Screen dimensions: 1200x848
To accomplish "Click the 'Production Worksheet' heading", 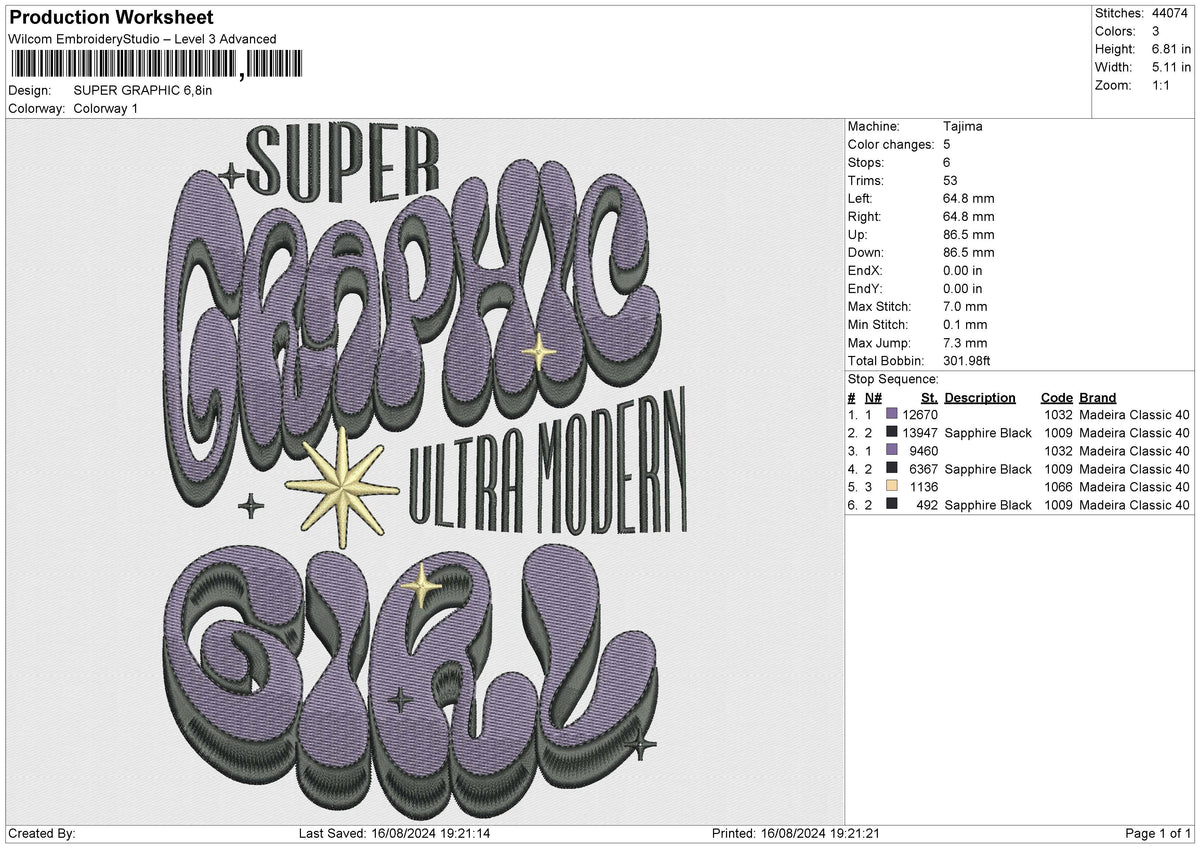I will coord(110,18).
